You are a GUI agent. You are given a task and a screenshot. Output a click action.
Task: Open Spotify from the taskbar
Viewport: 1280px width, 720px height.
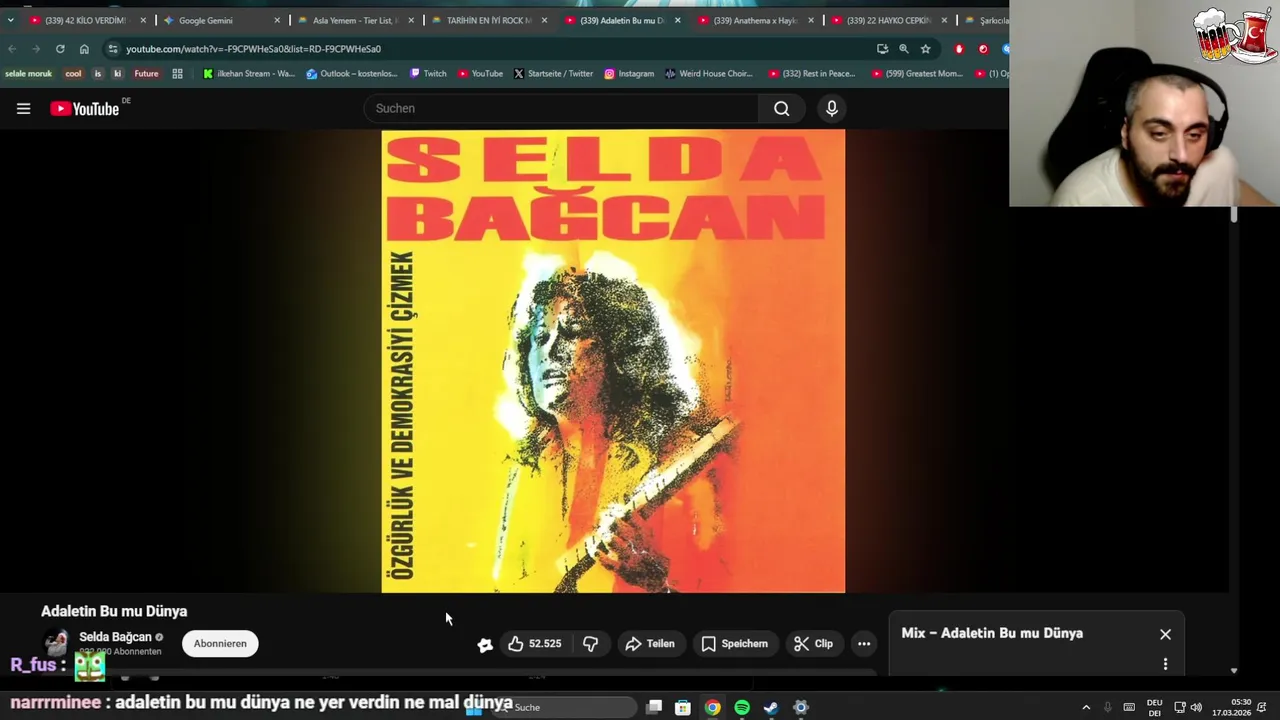[742, 708]
